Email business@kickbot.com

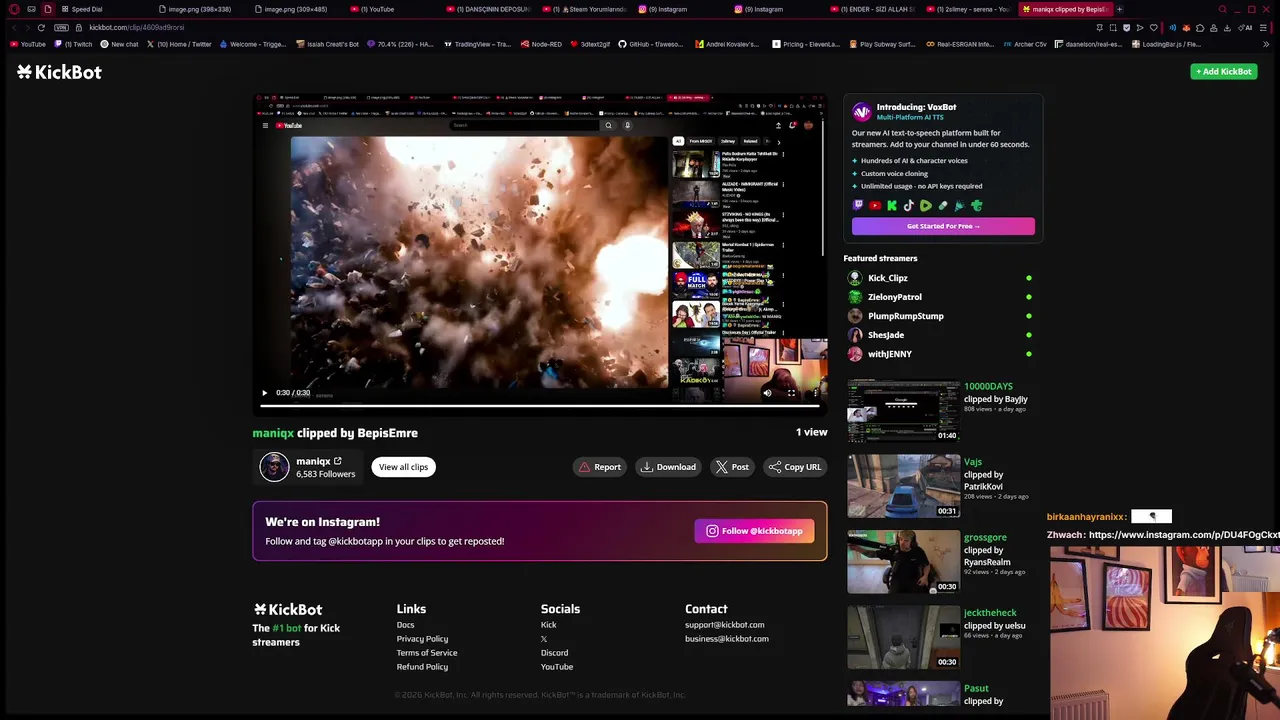pyautogui.click(x=727, y=639)
